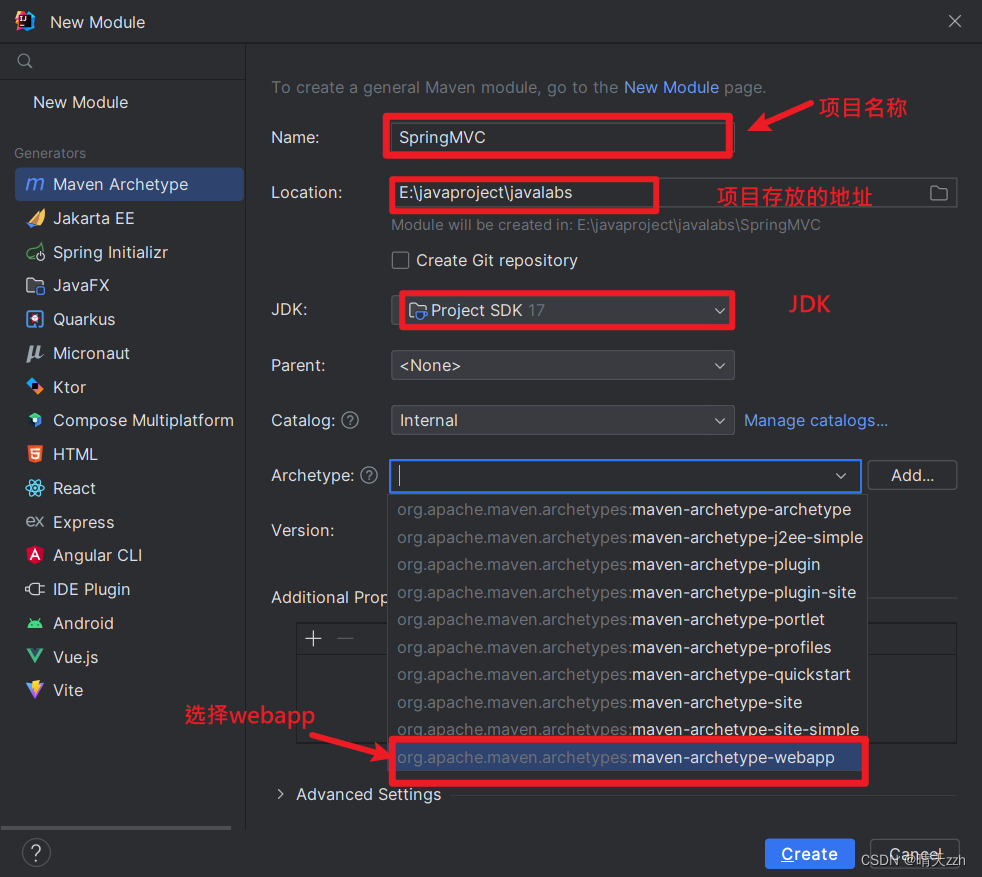Click the Vue.js logo icon
The width and height of the screenshot is (982, 877).
35,656
